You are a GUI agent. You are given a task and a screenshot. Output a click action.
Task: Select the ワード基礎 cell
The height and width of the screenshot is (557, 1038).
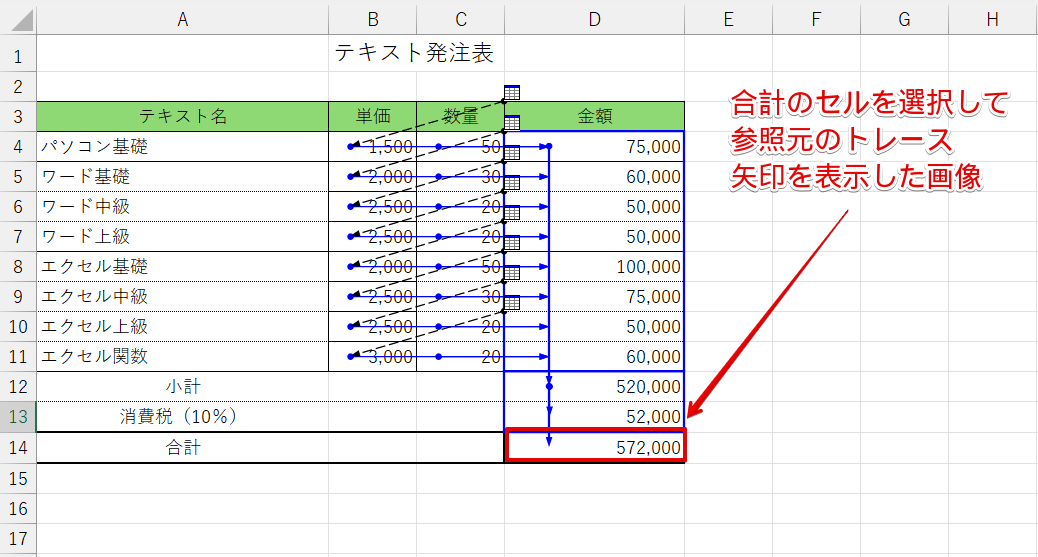(x=183, y=177)
